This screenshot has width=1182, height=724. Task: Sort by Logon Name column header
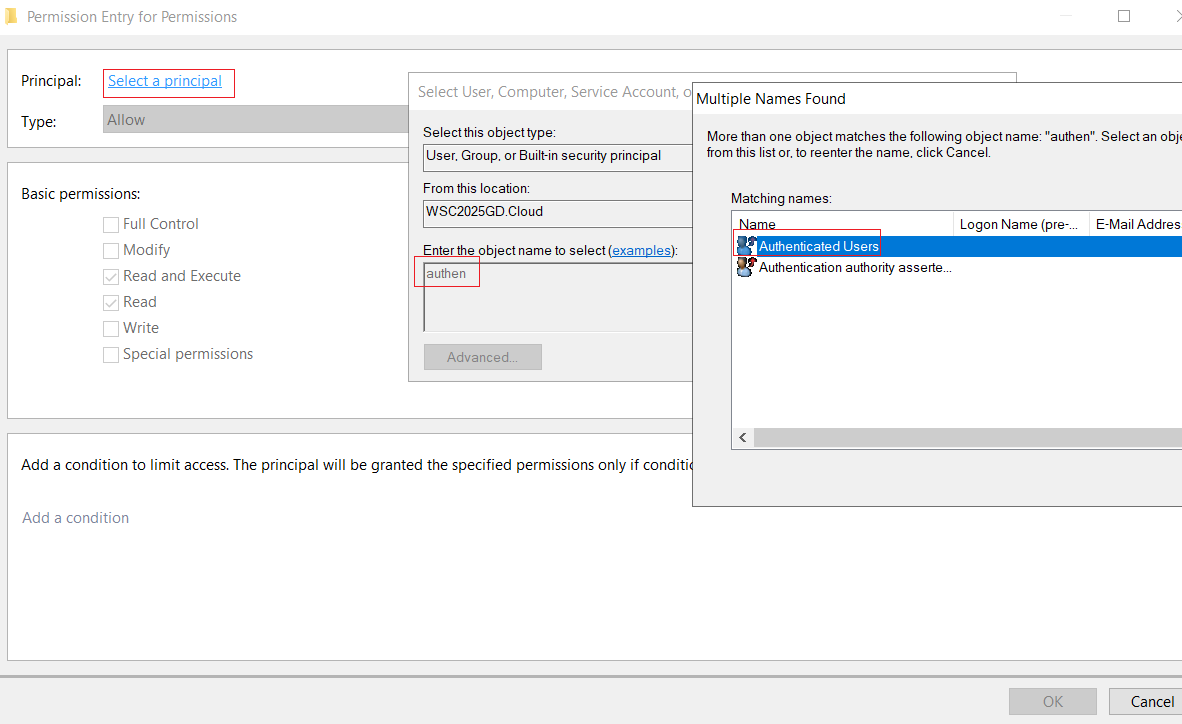click(1021, 224)
